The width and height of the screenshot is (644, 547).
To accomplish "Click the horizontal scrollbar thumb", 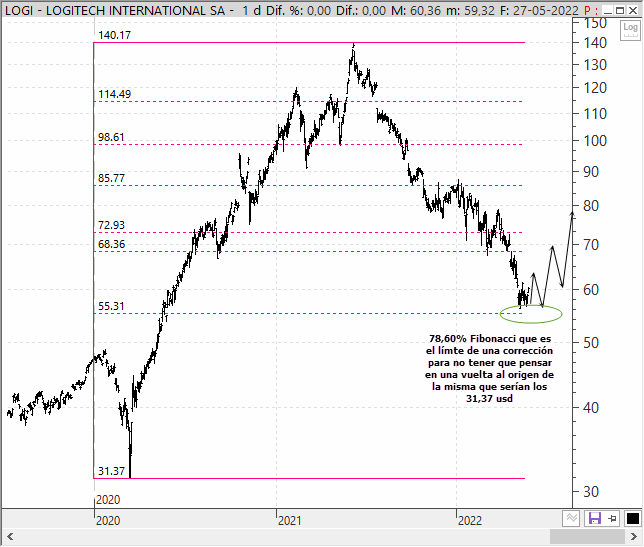I will point(587,537).
